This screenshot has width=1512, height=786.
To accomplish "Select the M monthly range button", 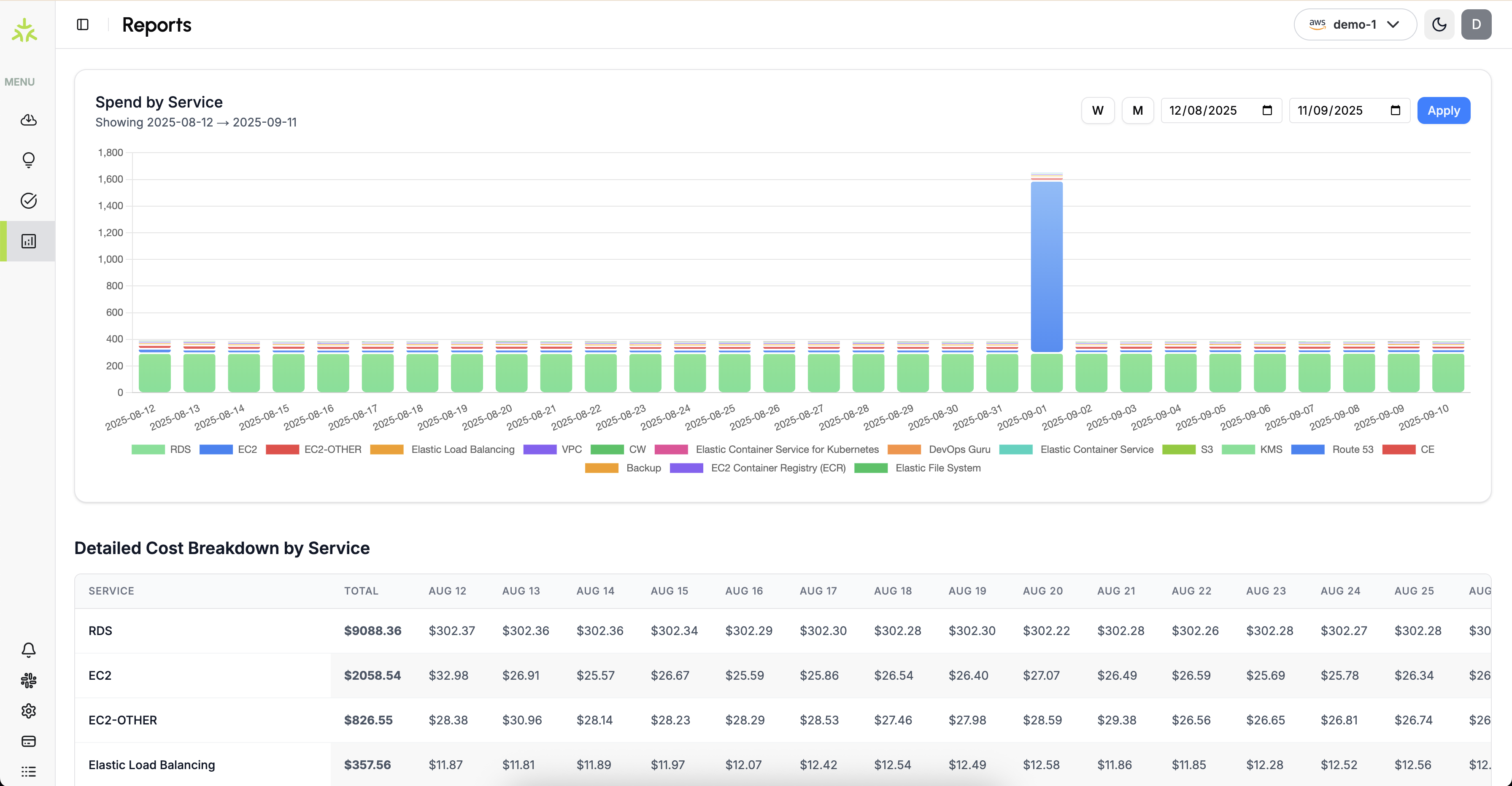I will (x=1137, y=110).
